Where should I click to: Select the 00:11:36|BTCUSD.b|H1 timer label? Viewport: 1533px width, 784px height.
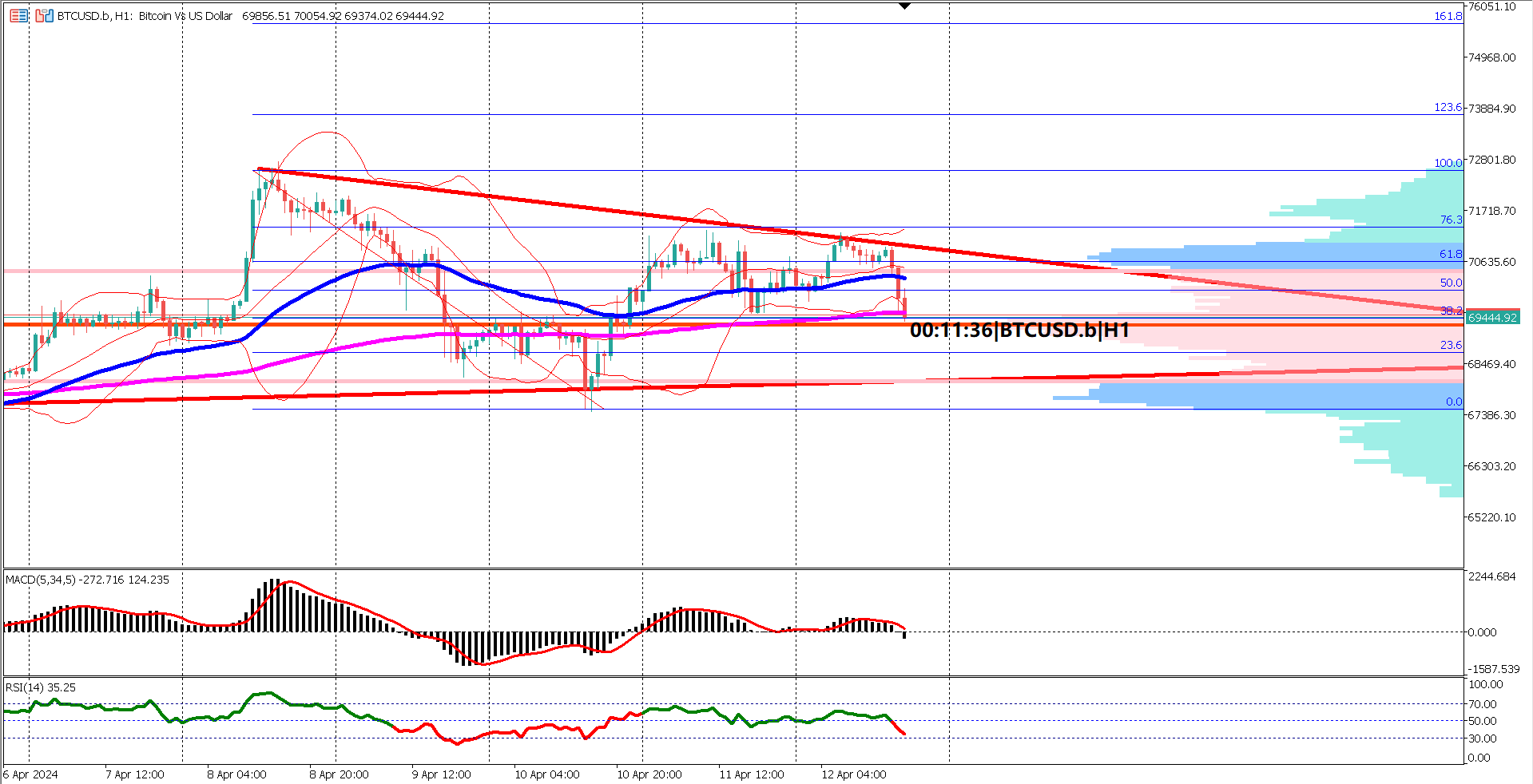tap(1018, 328)
